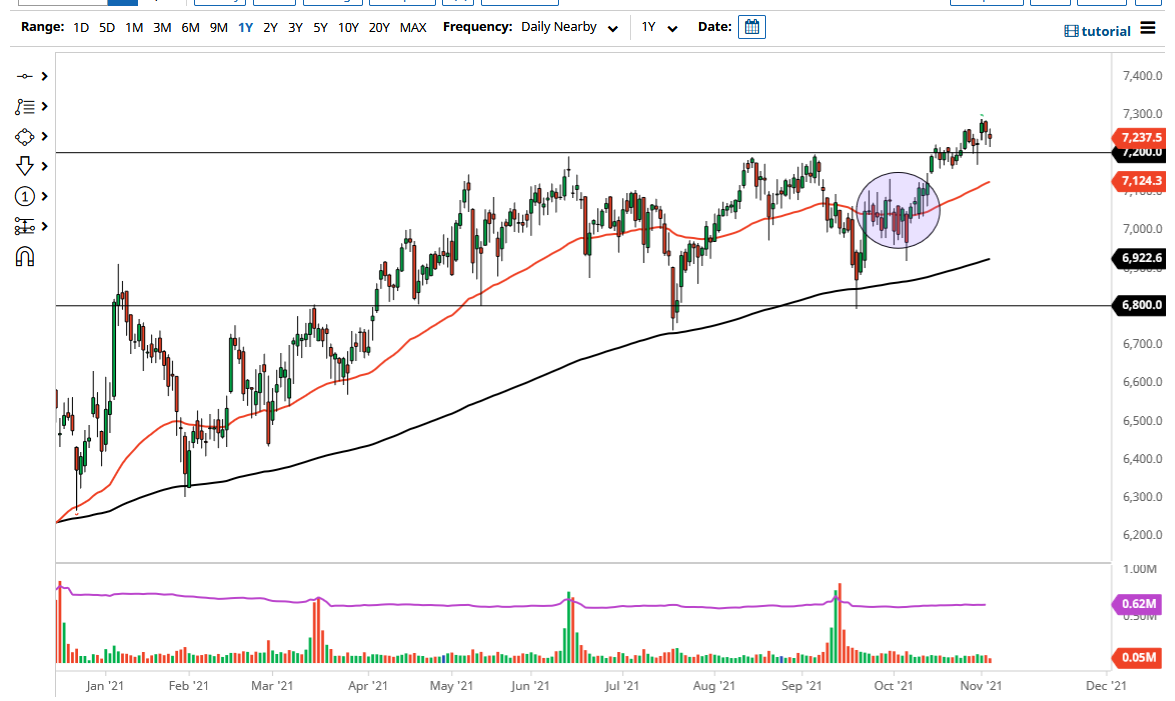Screen dimensions: 1175x701
Task: Choose the numbered point annotation tool
Action: tap(25, 196)
